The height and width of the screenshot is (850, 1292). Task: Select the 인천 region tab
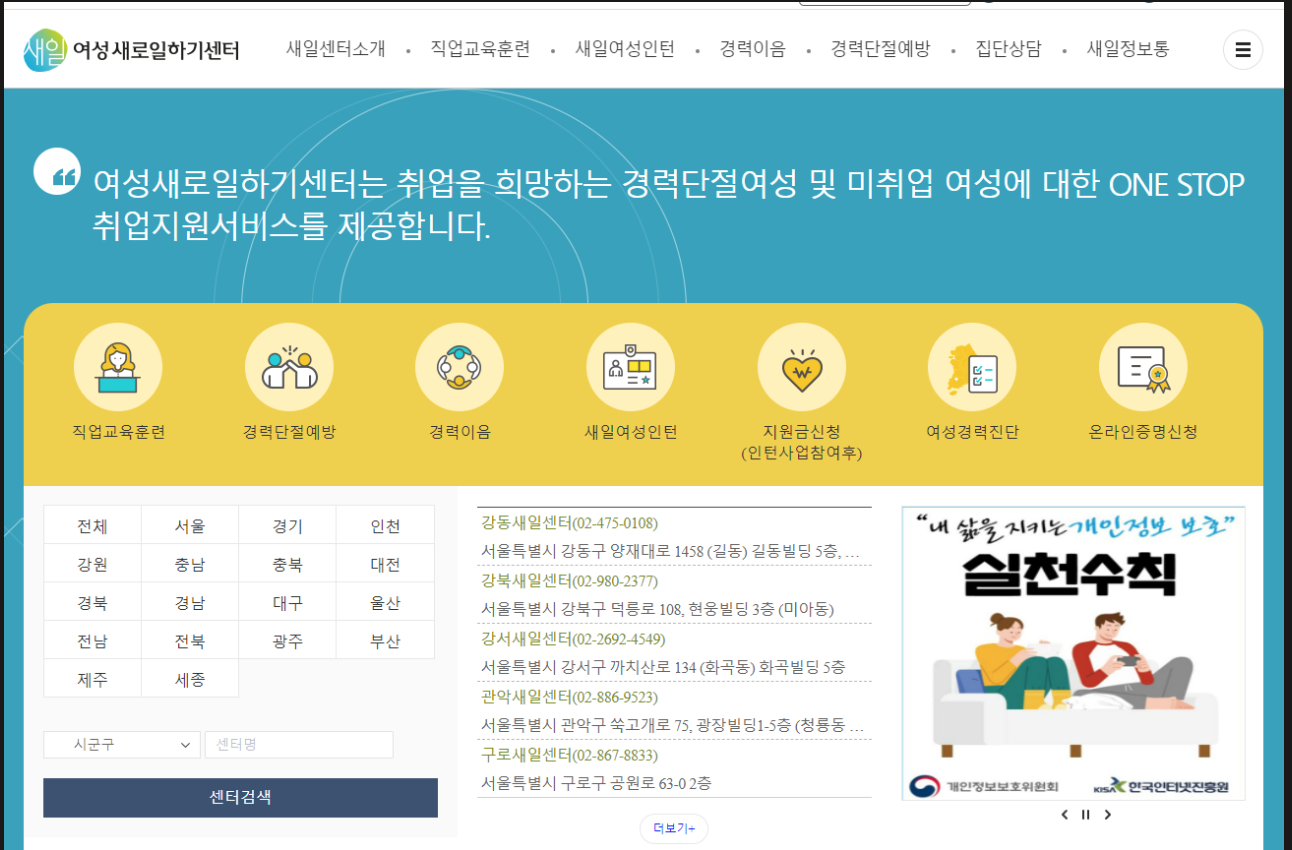(385, 525)
